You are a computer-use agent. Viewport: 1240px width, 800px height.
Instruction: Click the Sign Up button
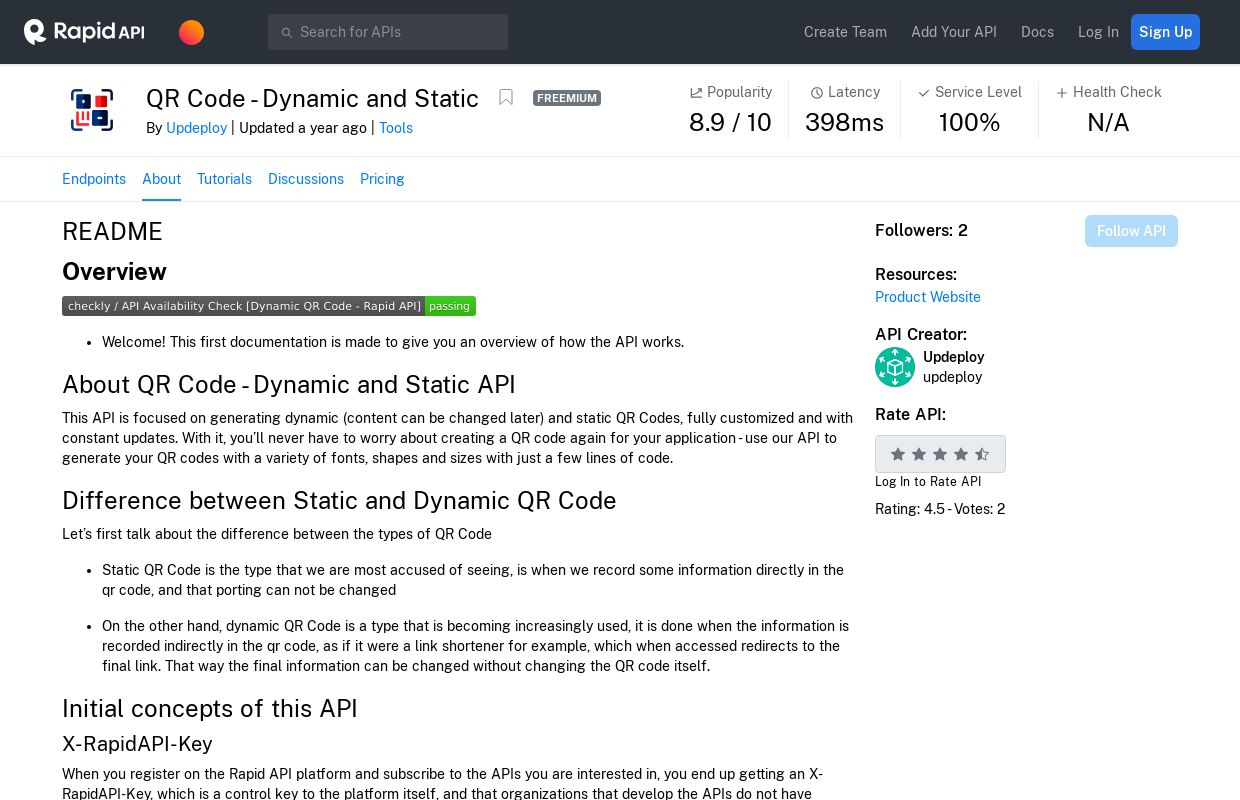1165,32
